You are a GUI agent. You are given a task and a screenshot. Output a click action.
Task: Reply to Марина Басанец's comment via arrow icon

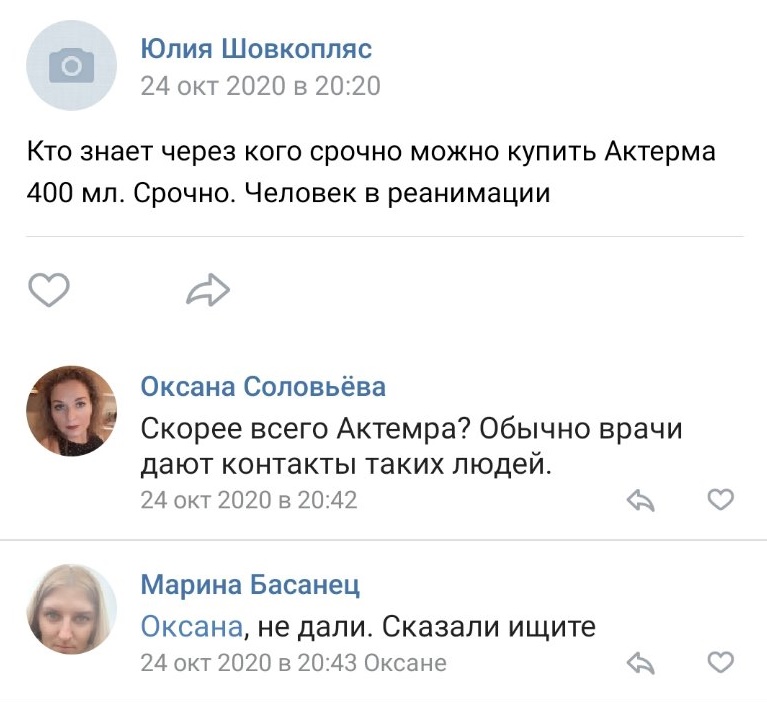pyautogui.click(x=640, y=663)
